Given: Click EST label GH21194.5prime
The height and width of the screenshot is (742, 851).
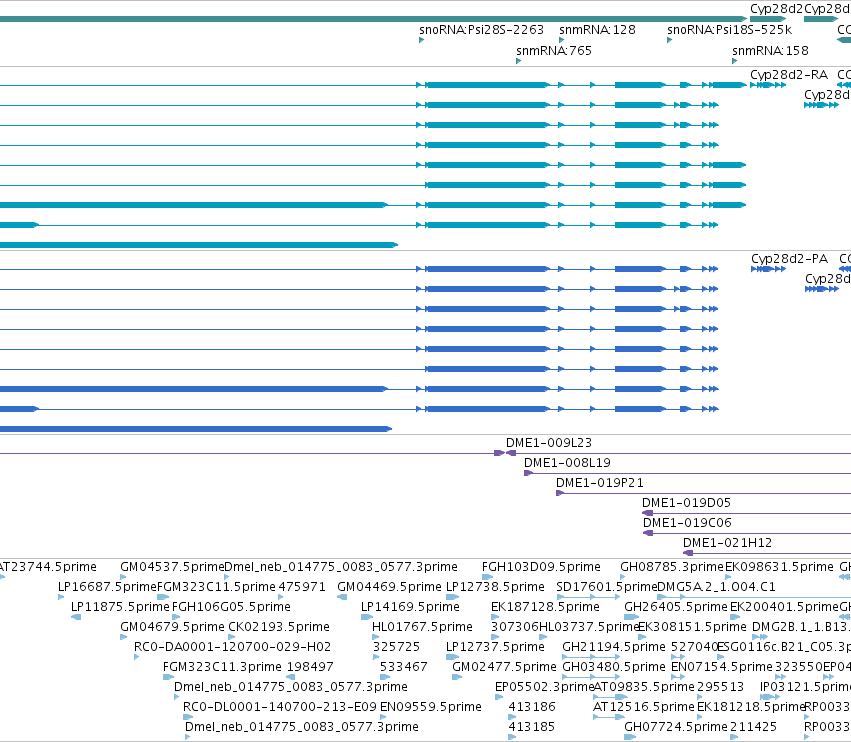Looking at the screenshot, I should click(x=614, y=648).
